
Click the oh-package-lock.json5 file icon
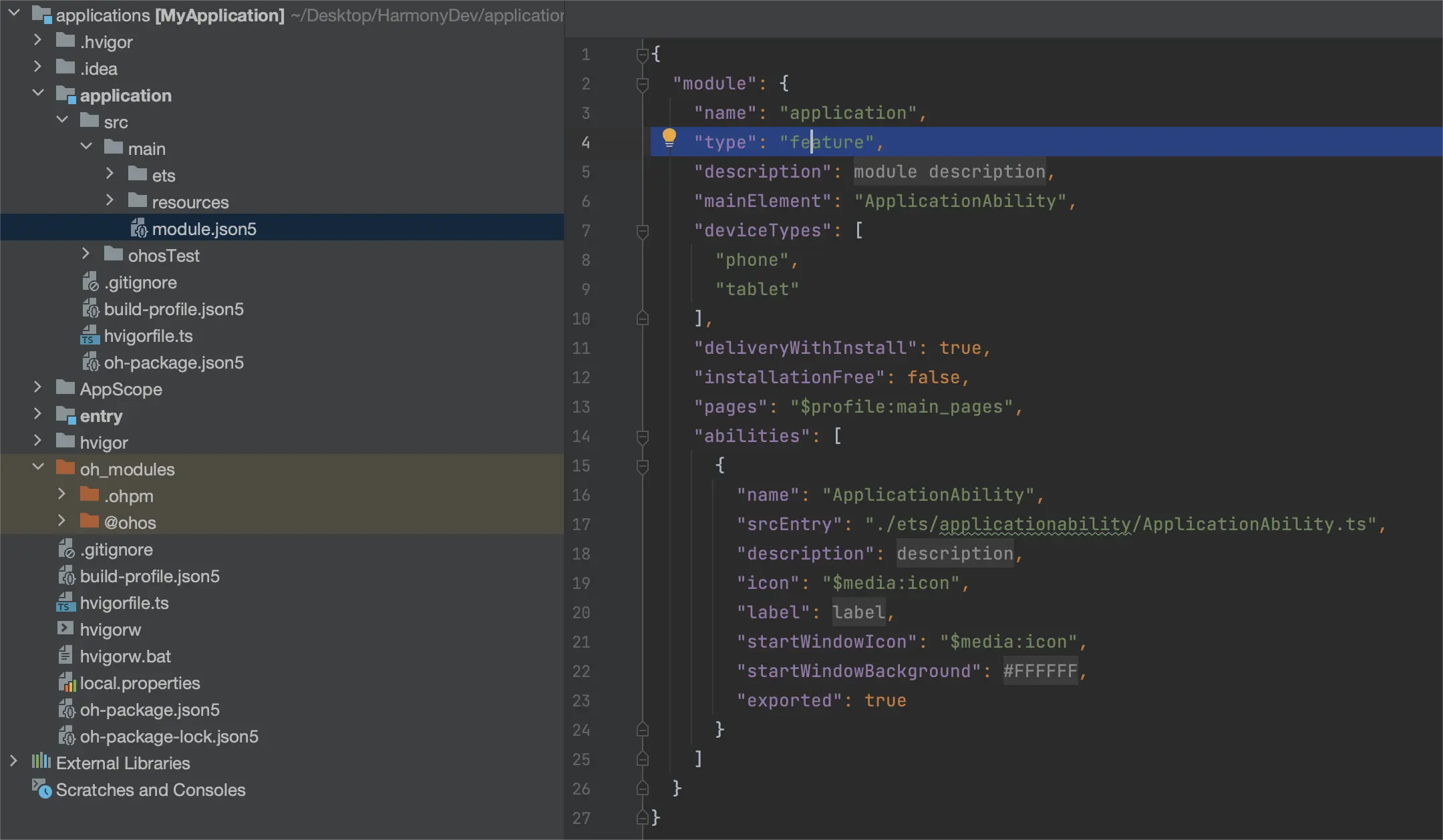(x=67, y=736)
